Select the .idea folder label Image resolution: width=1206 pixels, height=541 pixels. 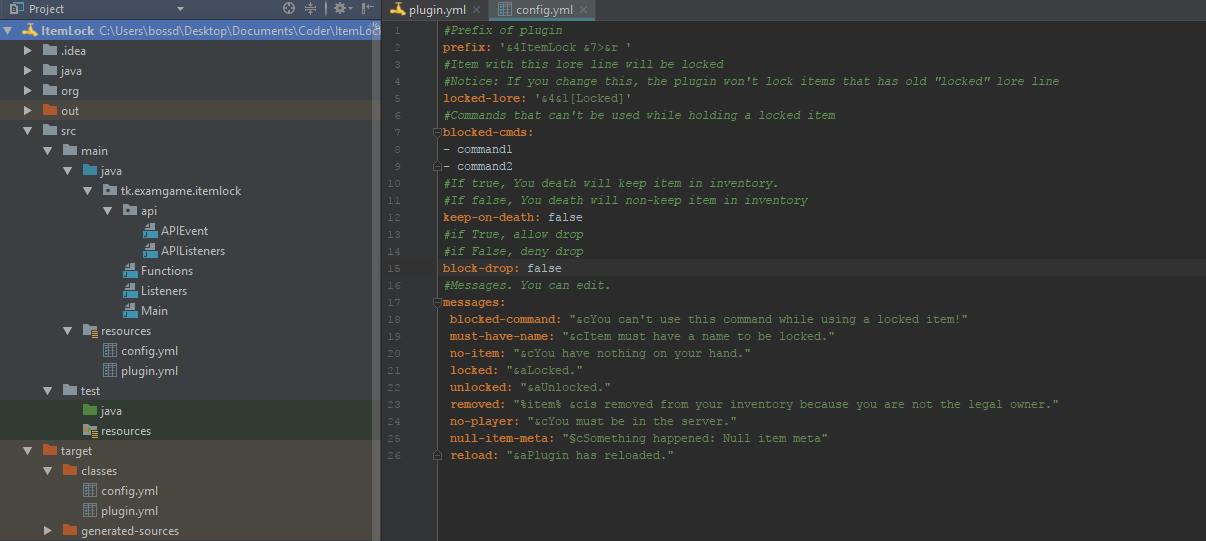(73, 51)
